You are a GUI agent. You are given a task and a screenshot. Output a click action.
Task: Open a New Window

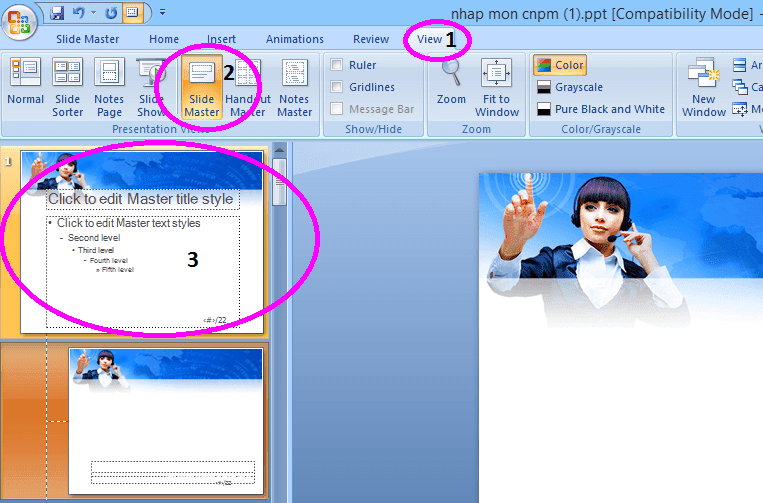(704, 88)
